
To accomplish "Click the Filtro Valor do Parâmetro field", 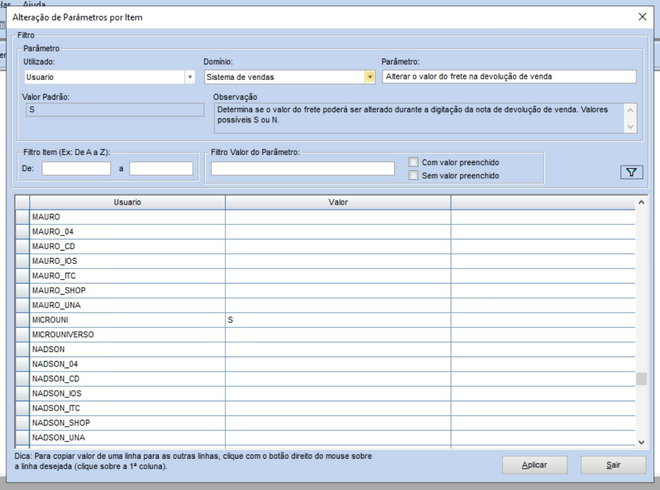I will 303,168.
